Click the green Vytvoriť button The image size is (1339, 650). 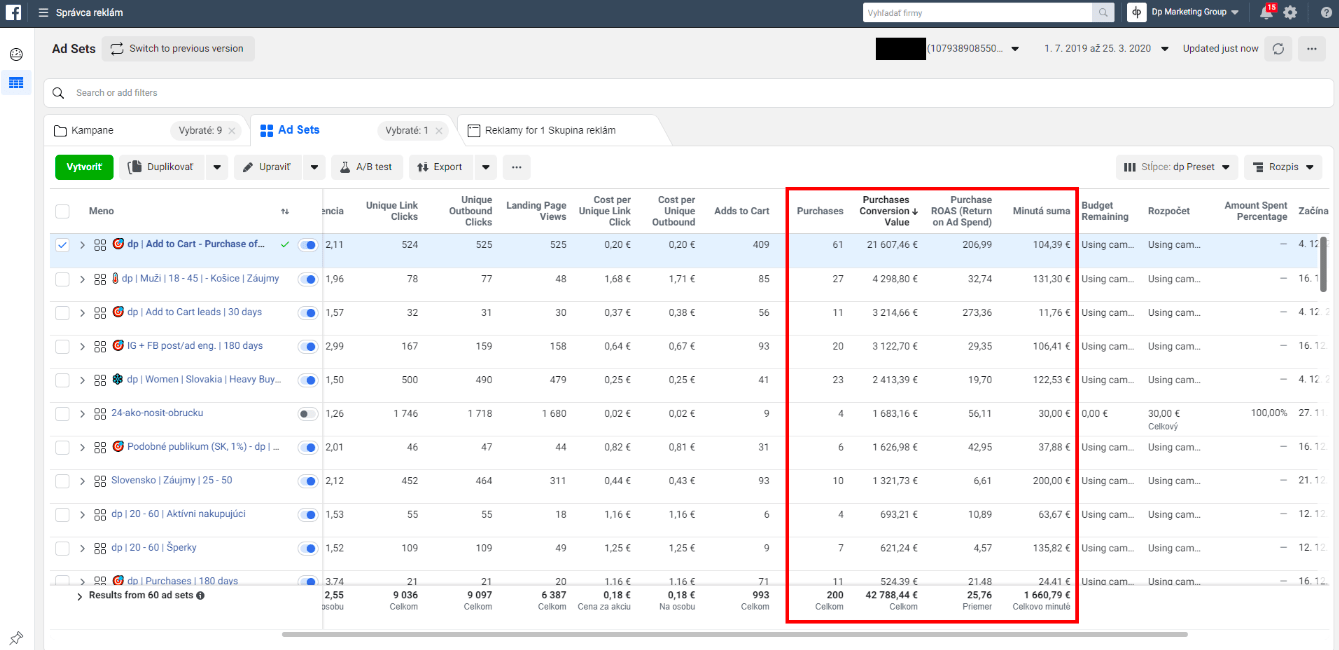[84, 167]
